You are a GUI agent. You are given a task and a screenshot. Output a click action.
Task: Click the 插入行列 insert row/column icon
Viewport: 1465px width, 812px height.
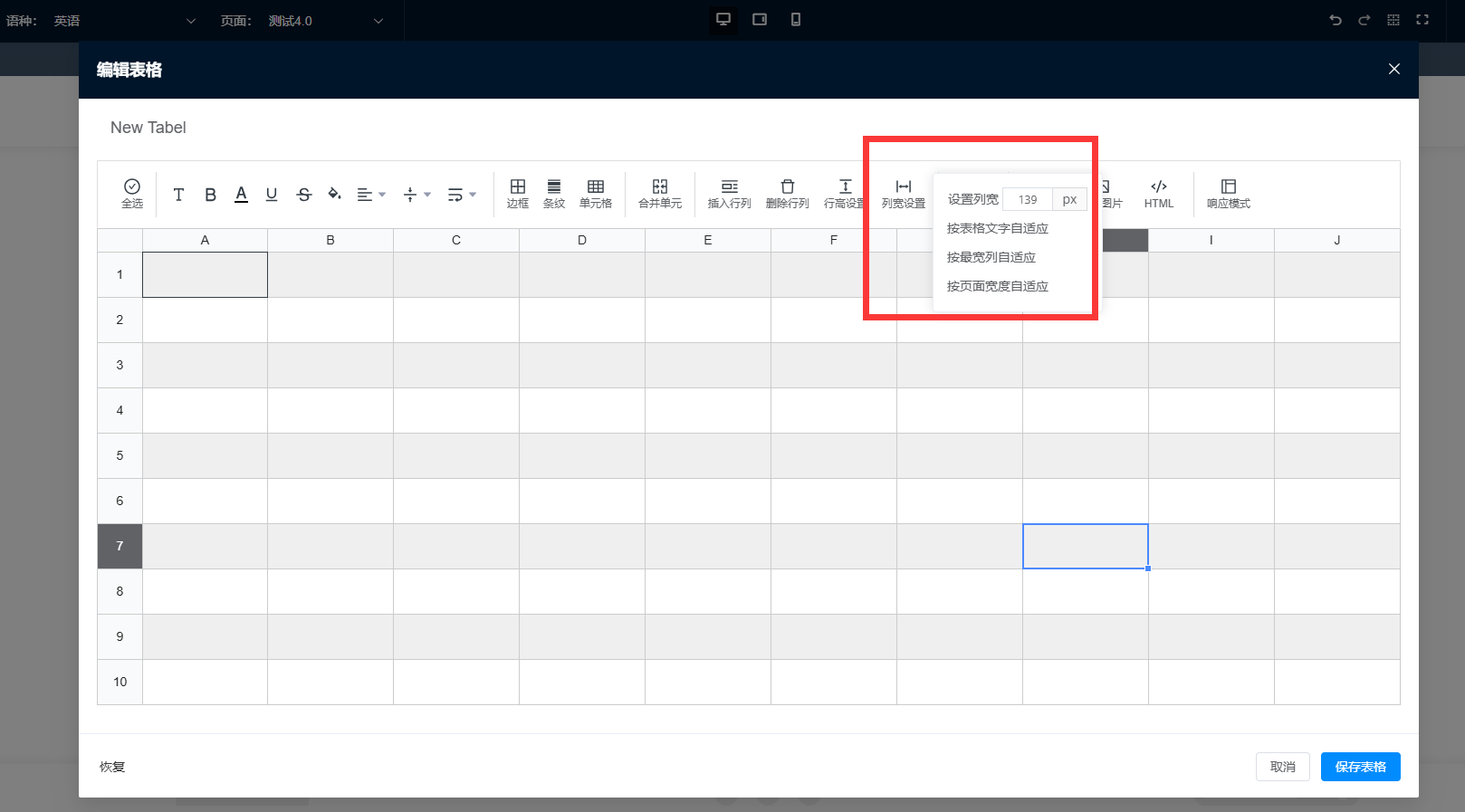[729, 193]
